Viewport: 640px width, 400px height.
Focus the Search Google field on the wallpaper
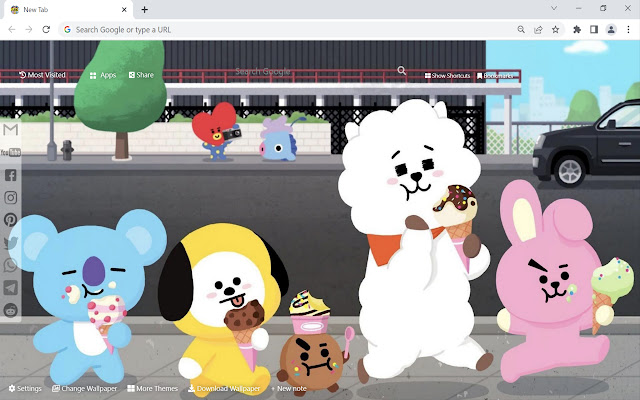314,71
